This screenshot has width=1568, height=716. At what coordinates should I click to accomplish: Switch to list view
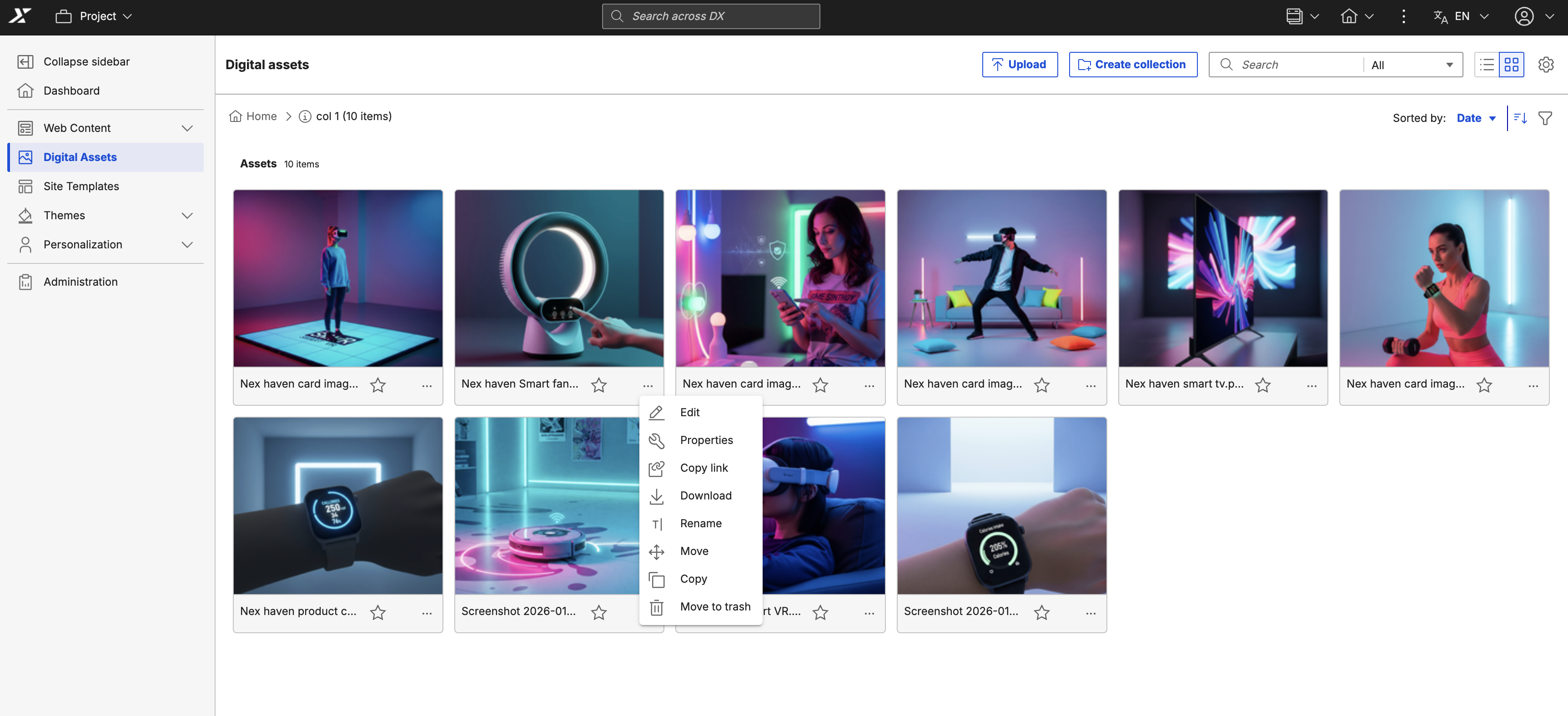pos(1487,65)
